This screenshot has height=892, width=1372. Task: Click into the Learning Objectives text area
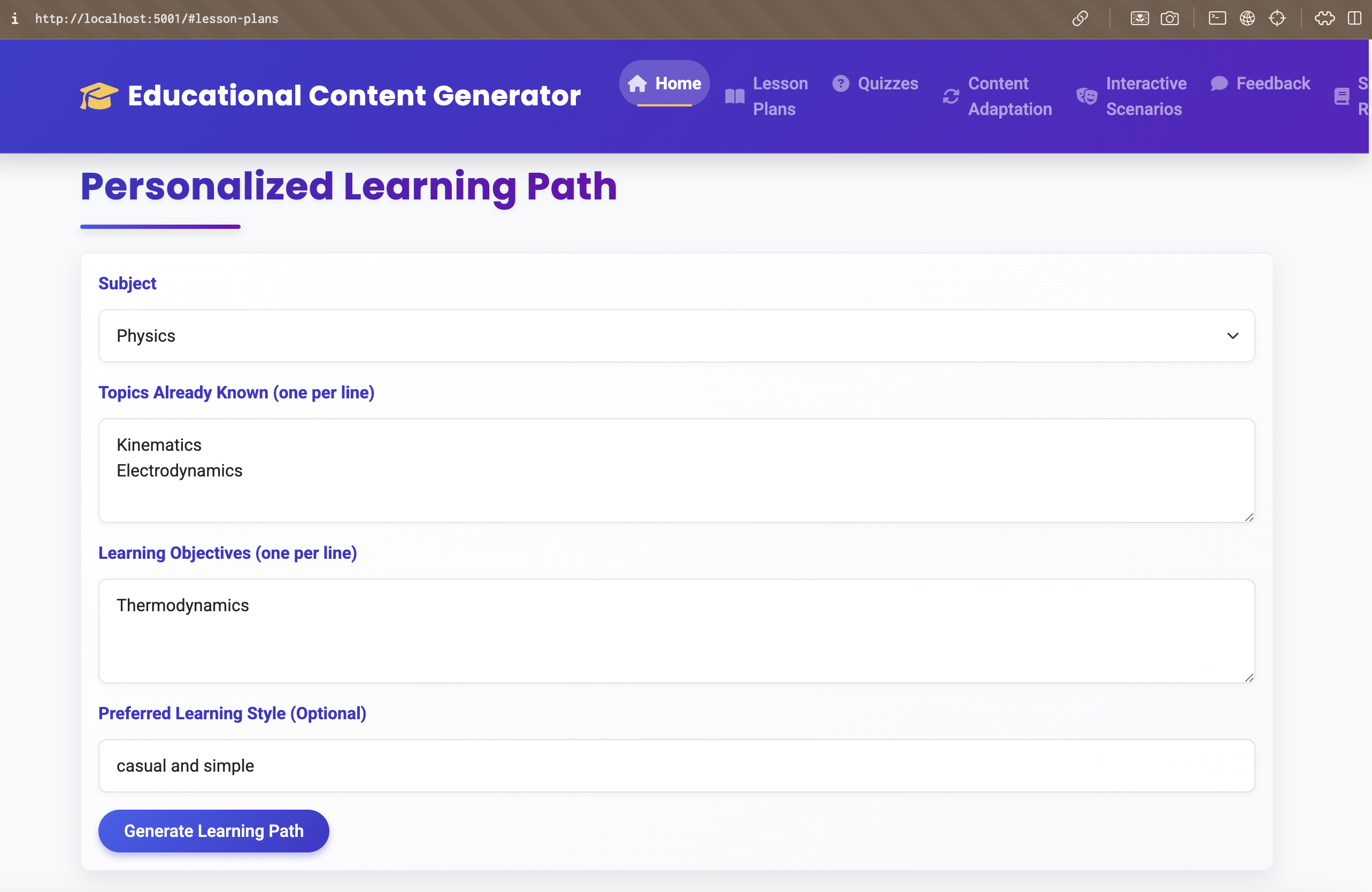(676, 631)
